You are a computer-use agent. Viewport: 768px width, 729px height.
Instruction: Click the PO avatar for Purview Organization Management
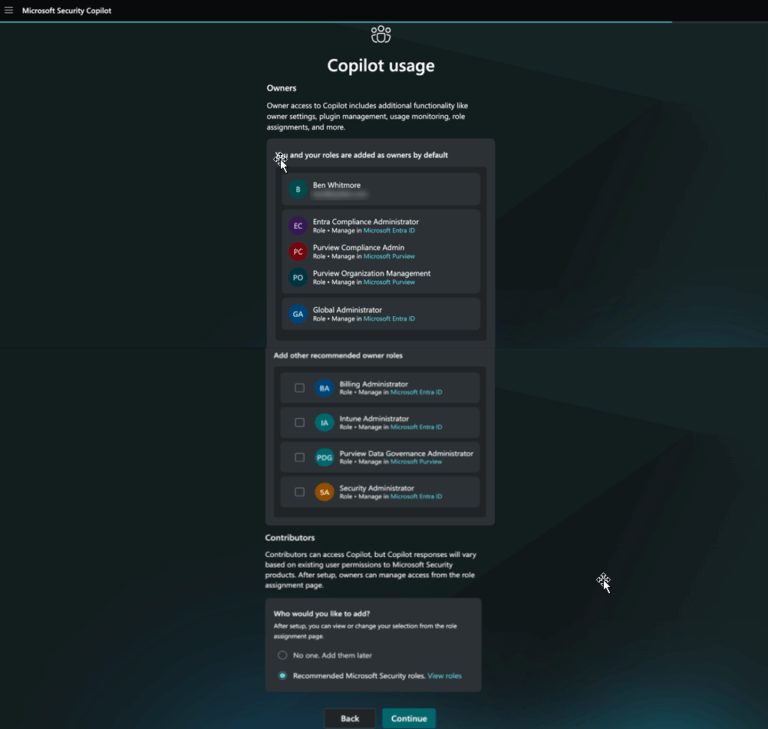click(x=298, y=278)
